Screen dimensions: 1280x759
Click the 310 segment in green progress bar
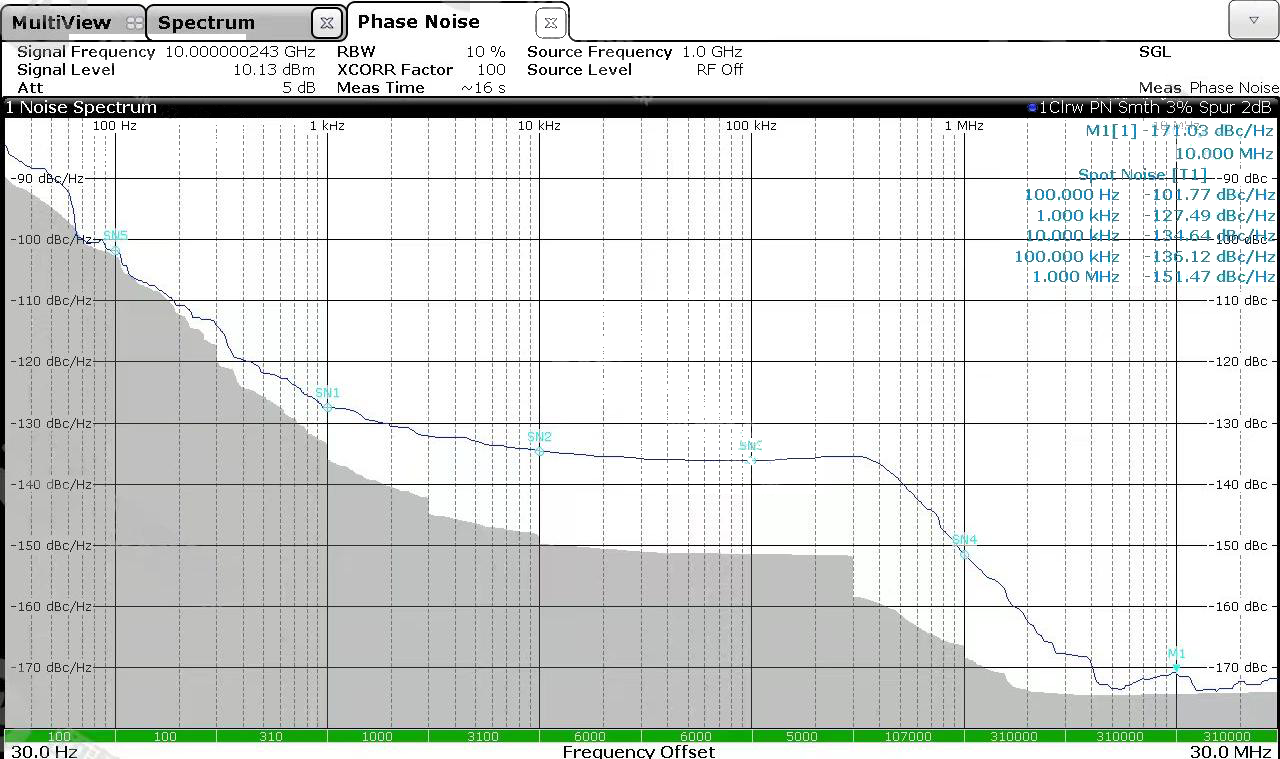(x=271, y=736)
